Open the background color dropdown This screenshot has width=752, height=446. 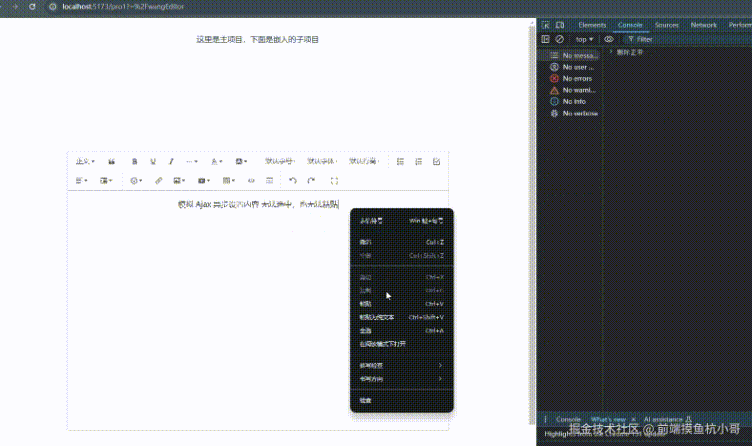click(x=241, y=162)
